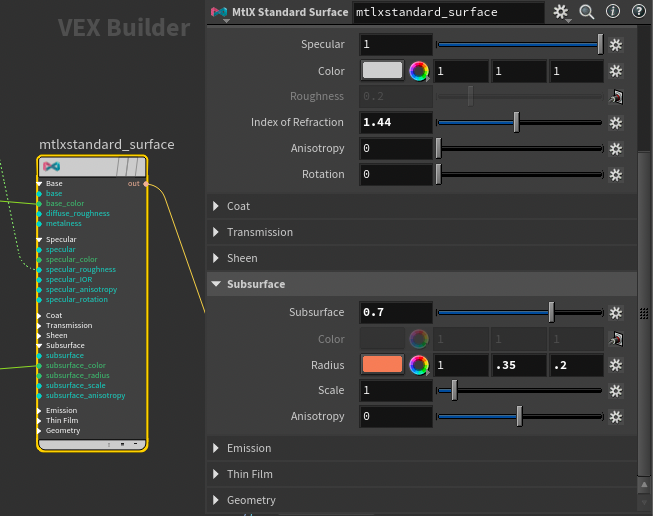
Task: Collapse the Specular group on the node
Action: pyautogui.click(x=40, y=239)
